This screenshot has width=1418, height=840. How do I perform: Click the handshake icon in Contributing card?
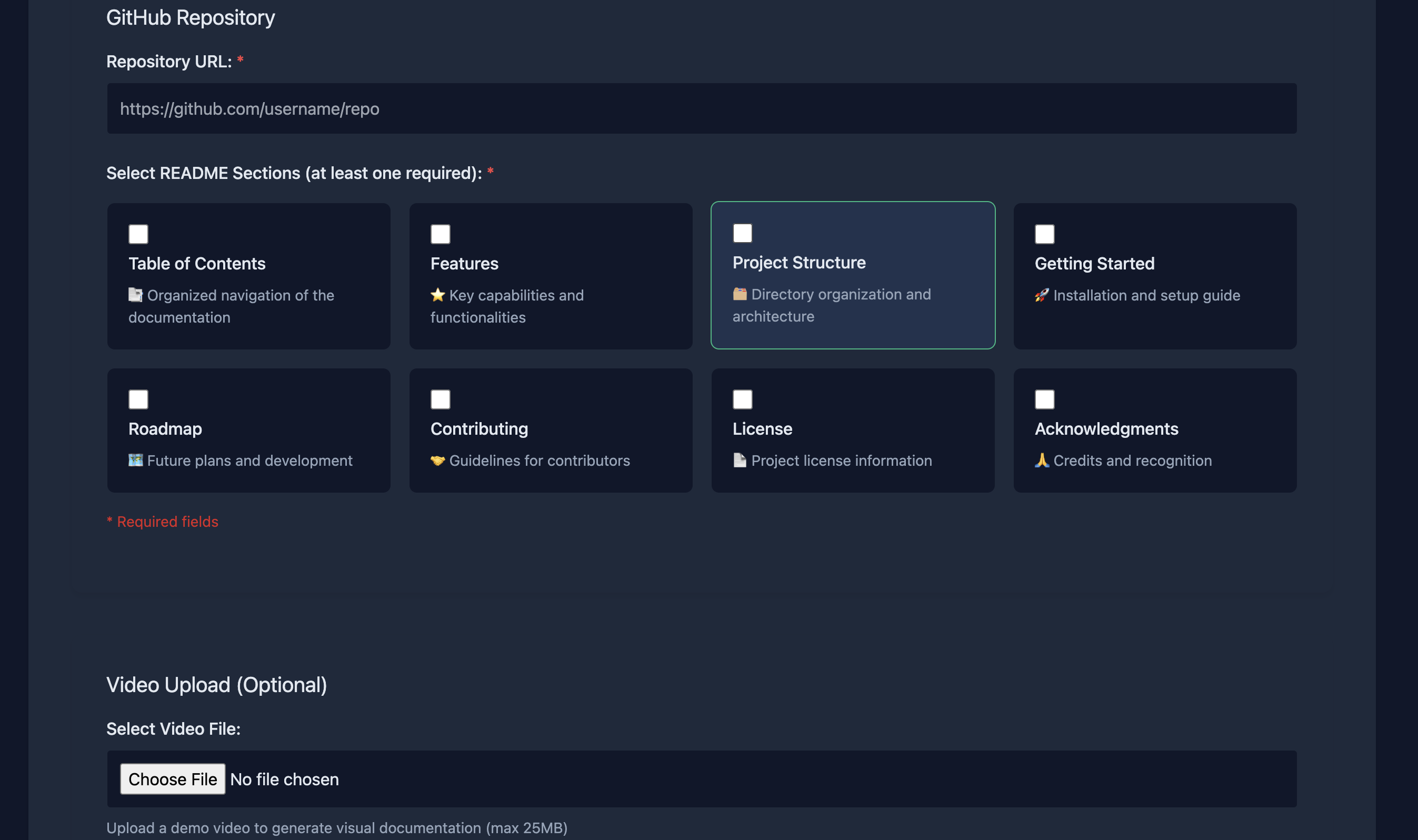437,460
